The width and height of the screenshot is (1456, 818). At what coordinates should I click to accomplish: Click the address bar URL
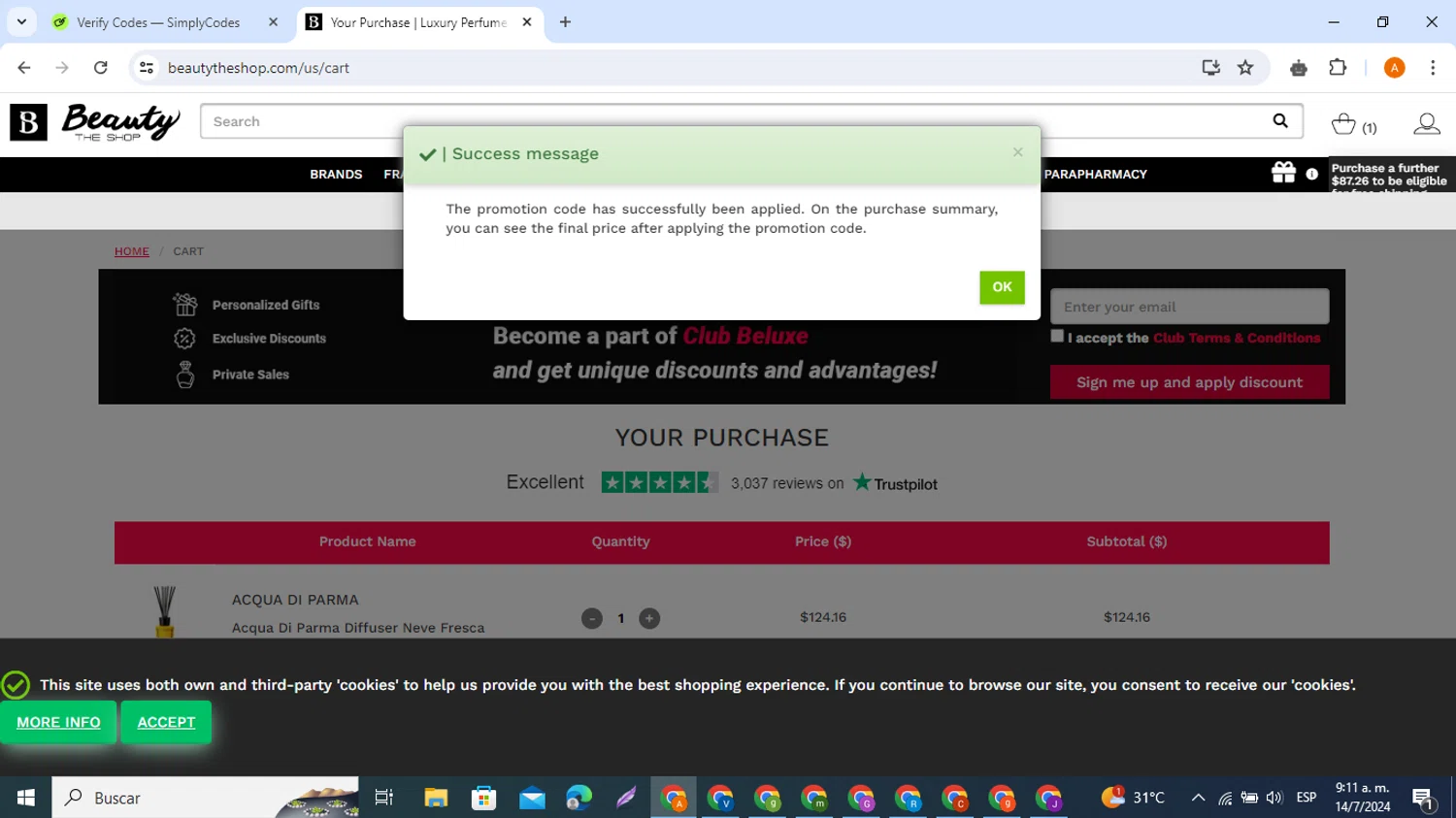point(258,68)
